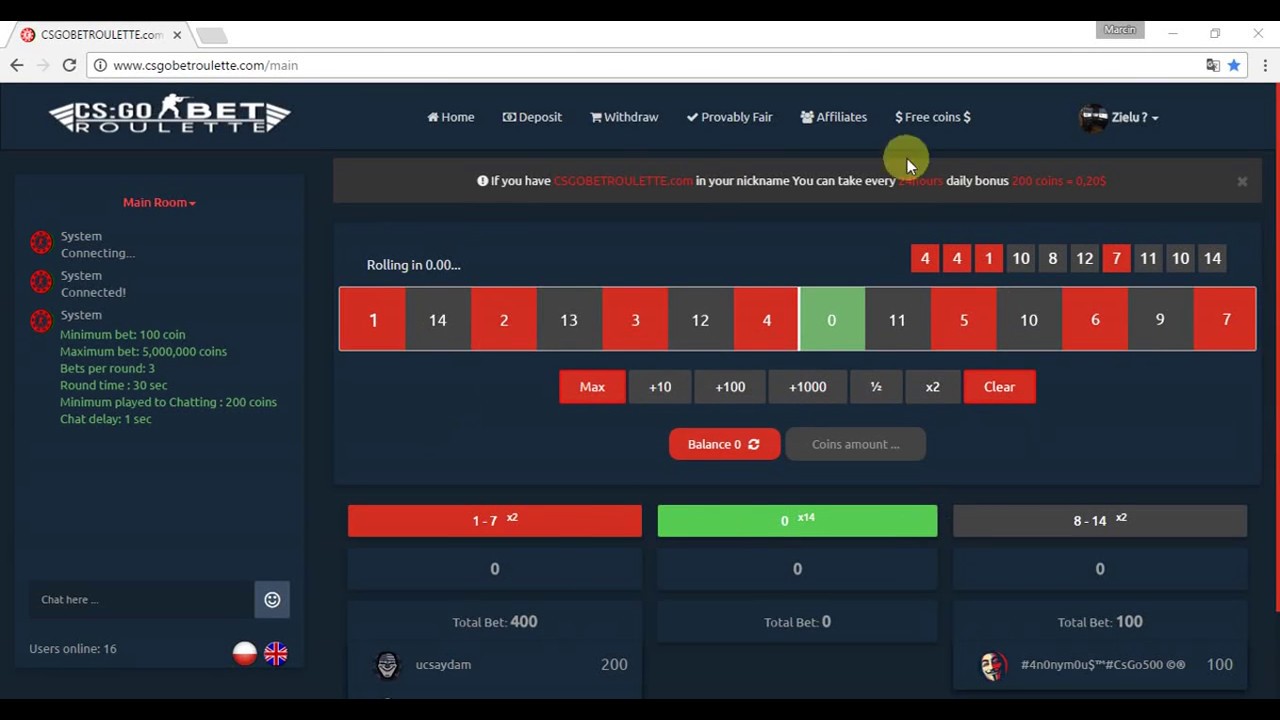
Task: Click the CSGOBETROULETTE.com link in the bonus notice
Action: (x=623, y=181)
